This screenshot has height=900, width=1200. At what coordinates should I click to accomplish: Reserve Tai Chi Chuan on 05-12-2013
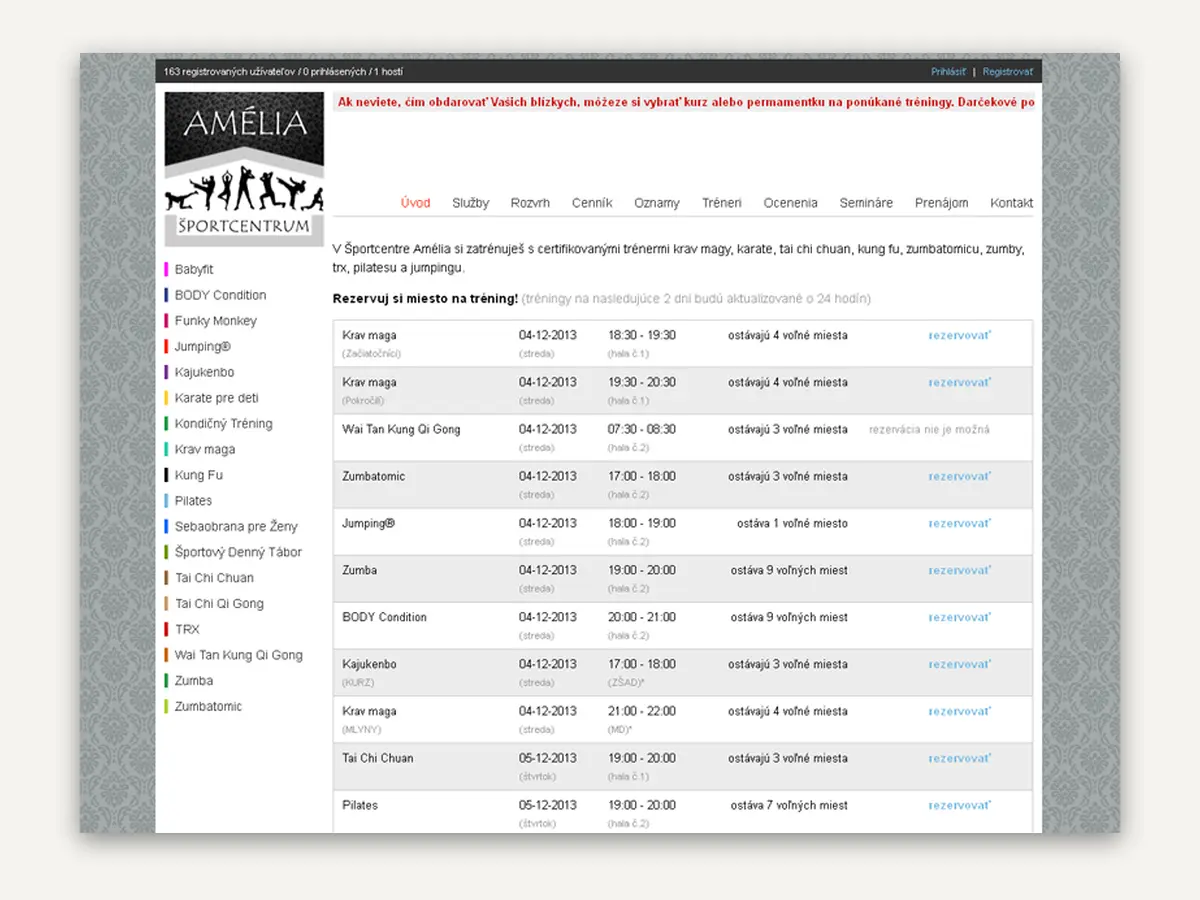960,758
